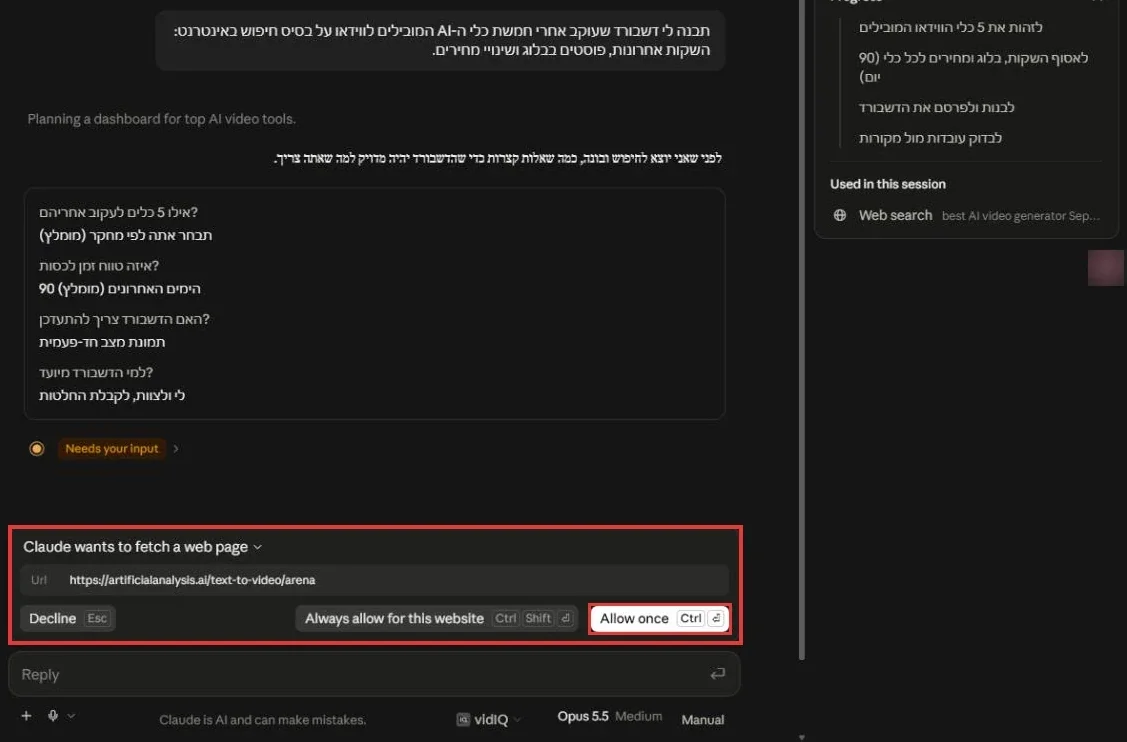Click the send arrow in the Reply box
Image resolution: width=1127 pixels, height=742 pixels.
(x=717, y=674)
